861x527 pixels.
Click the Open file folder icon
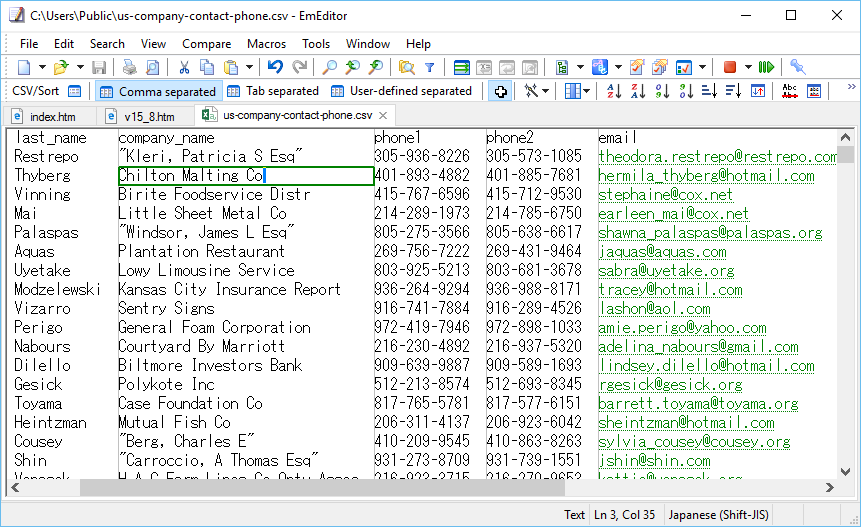(x=61, y=68)
